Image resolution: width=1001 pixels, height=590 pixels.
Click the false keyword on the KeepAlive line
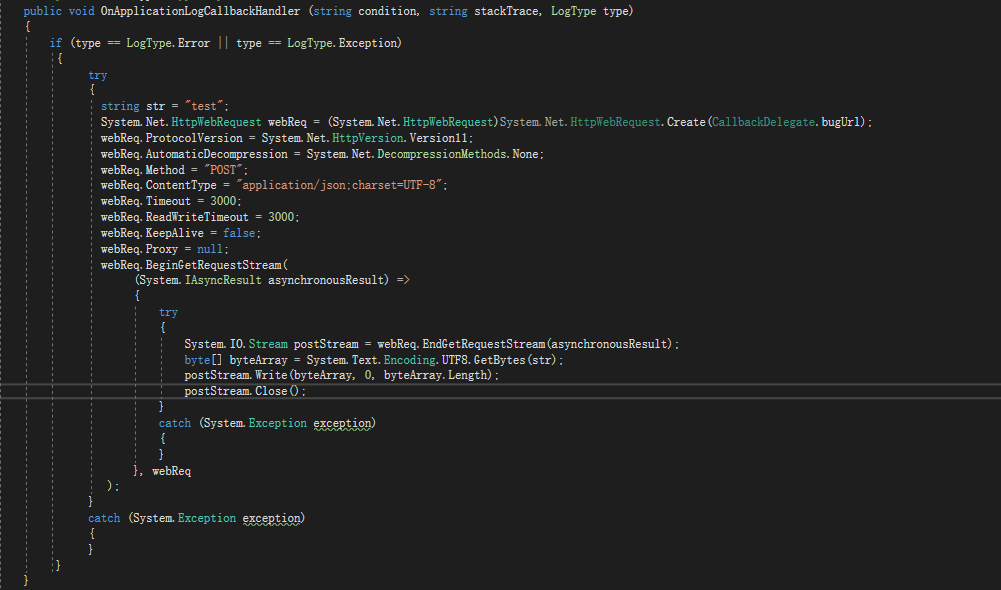(x=239, y=232)
